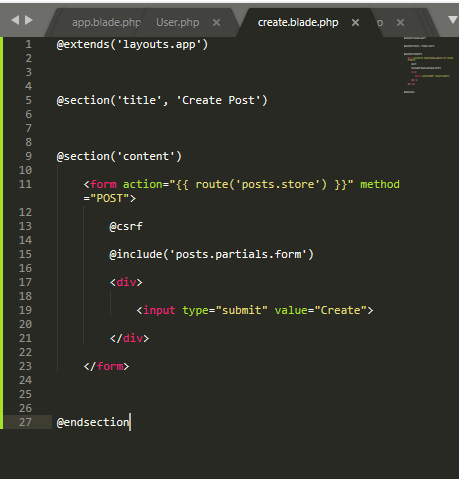Click 'posts.store' route string
Image resolution: width=459 pixels, height=479 pixels.
(281, 184)
